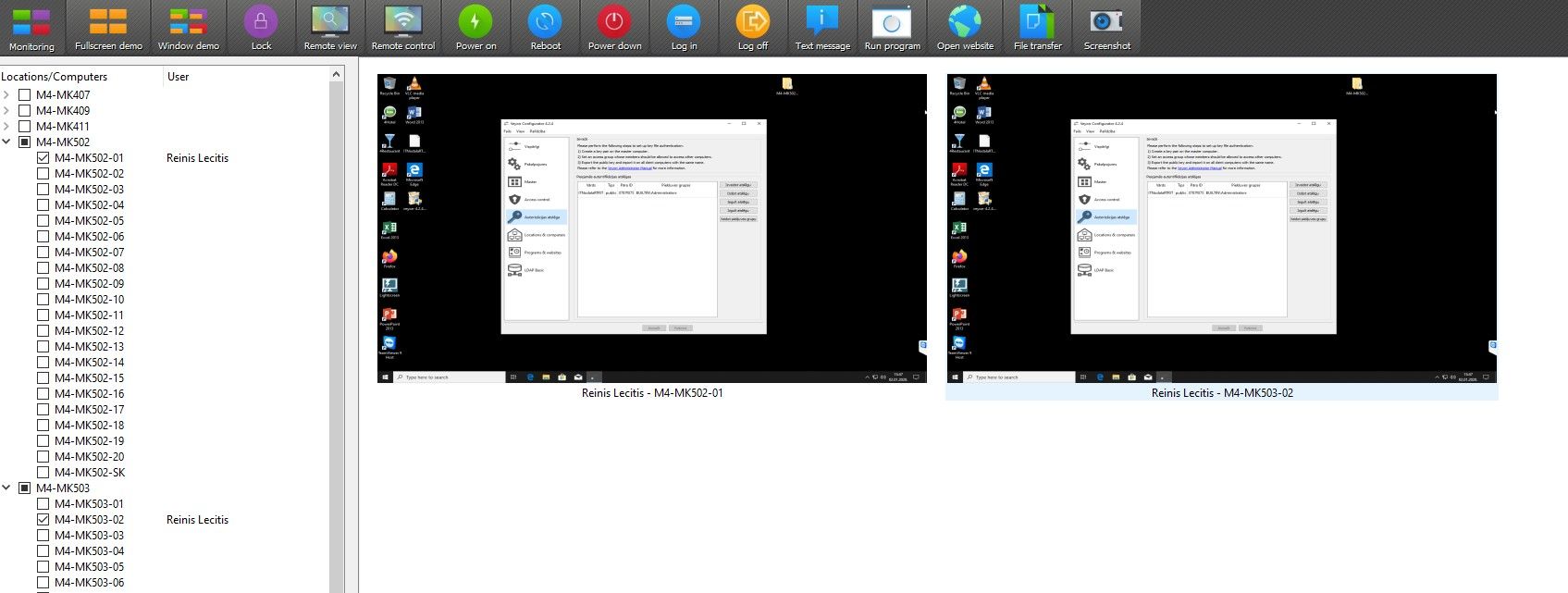Start a Fullscreen demo

tap(108, 28)
